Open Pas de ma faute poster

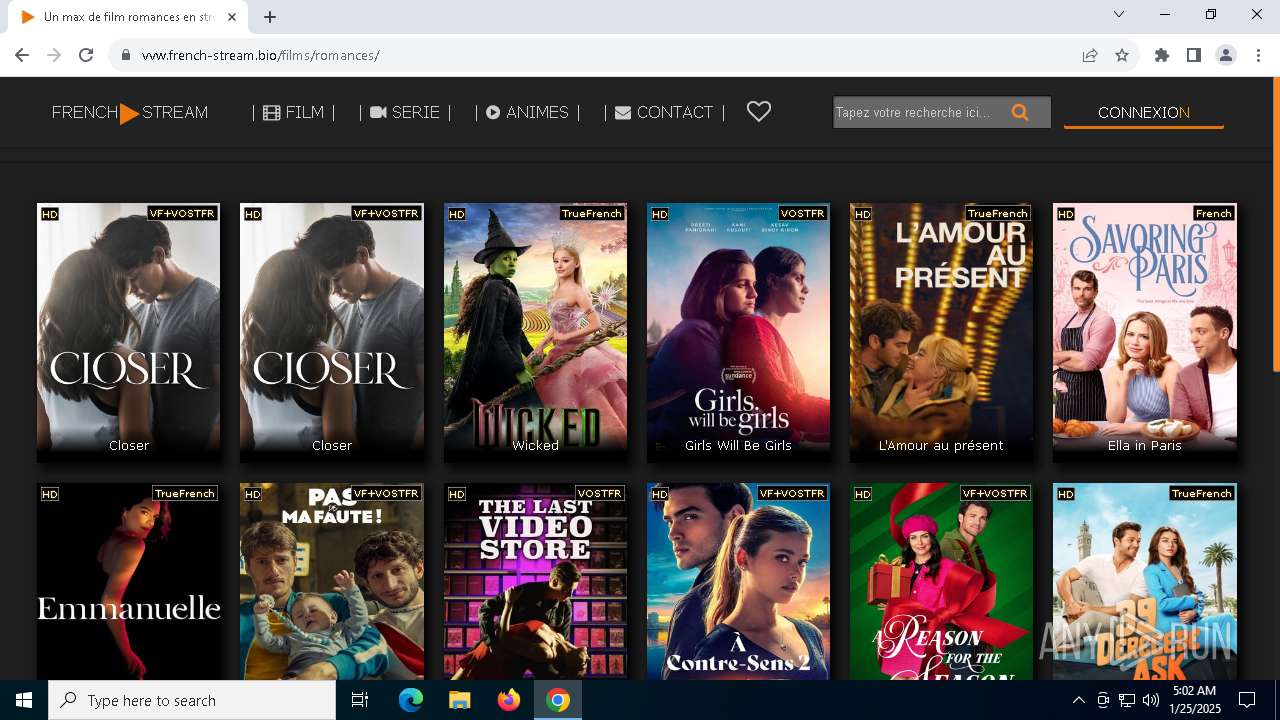coord(332,581)
